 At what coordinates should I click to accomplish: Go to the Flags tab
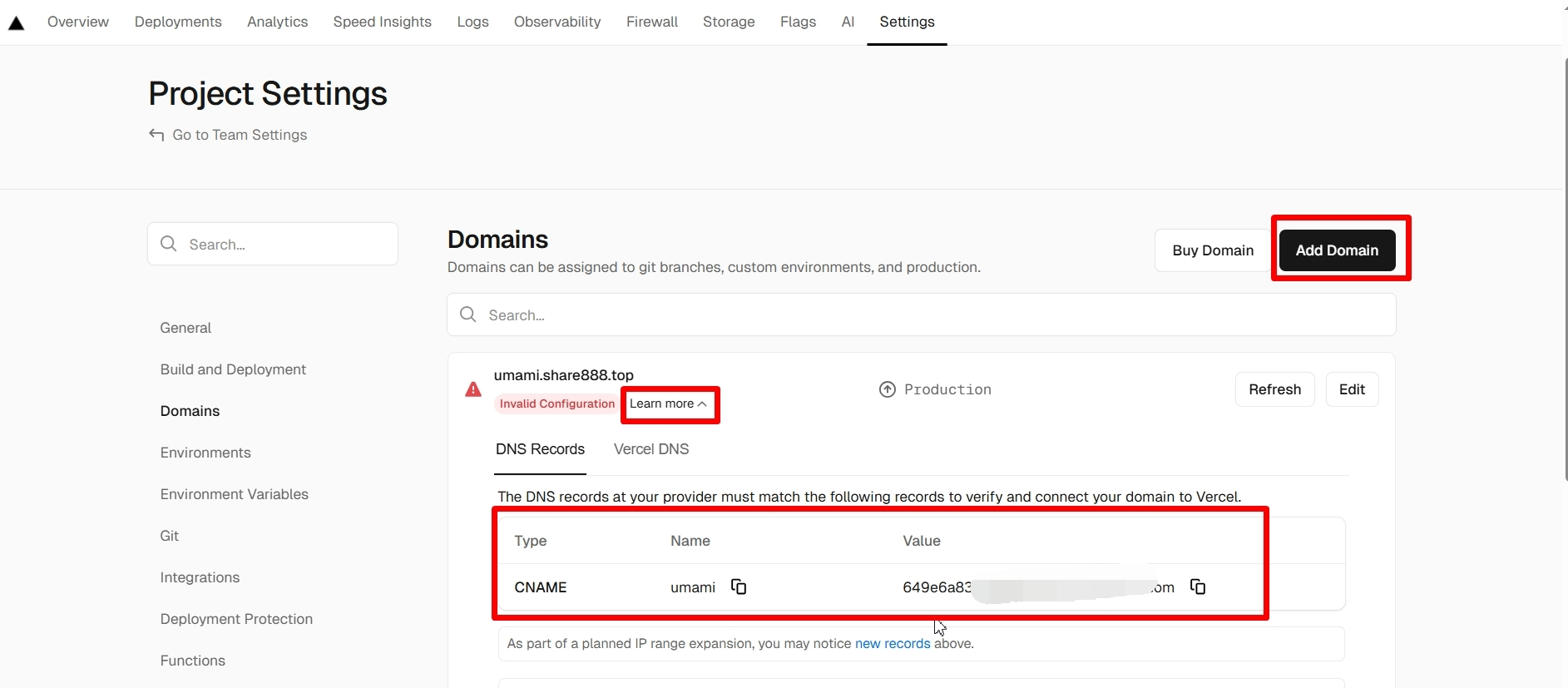(x=798, y=22)
